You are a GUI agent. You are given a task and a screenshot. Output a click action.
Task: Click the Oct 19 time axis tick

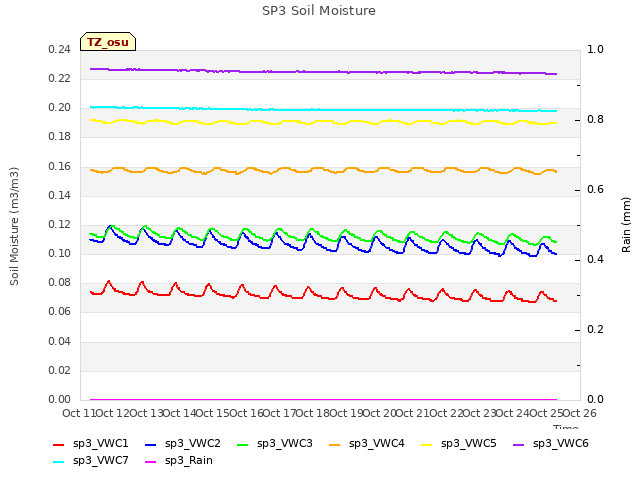[x=346, y=413]
